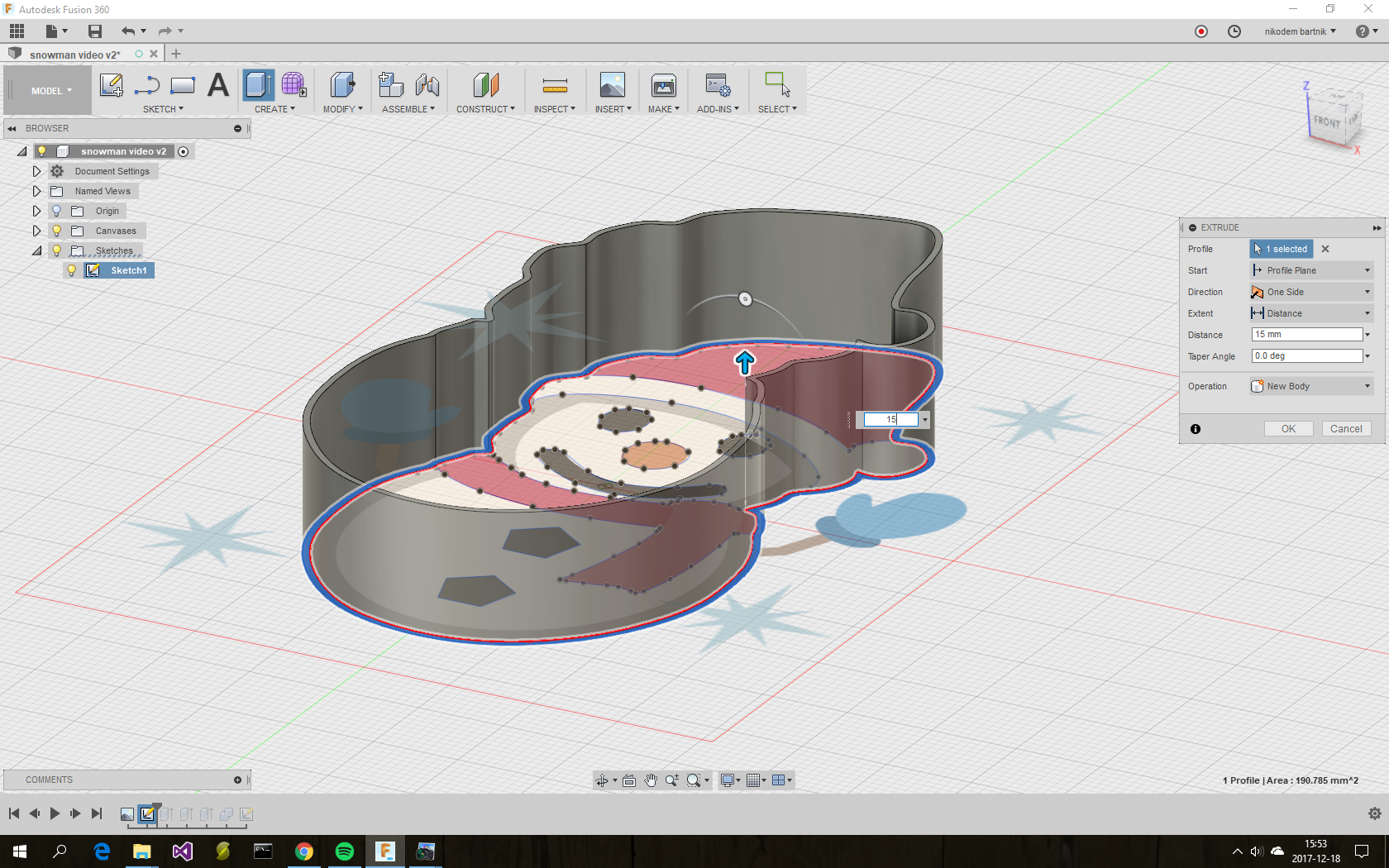The image size is (1389, 868).
Task: Show the Origin folder via bulb
Action: (x=57, y=211)
